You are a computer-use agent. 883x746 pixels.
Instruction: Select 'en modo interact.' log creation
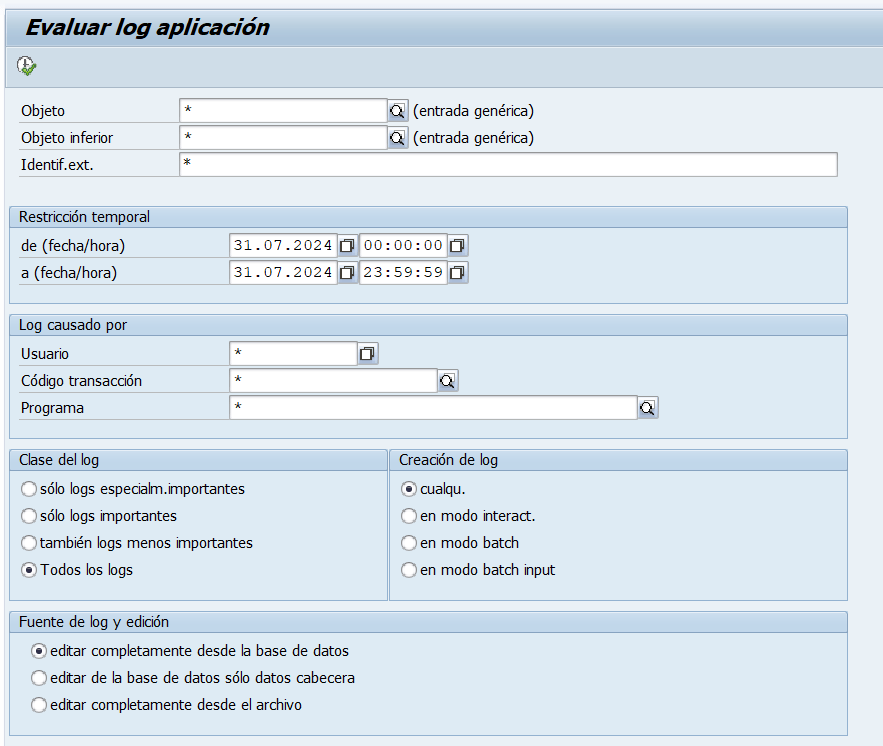[x=409, y=516]
